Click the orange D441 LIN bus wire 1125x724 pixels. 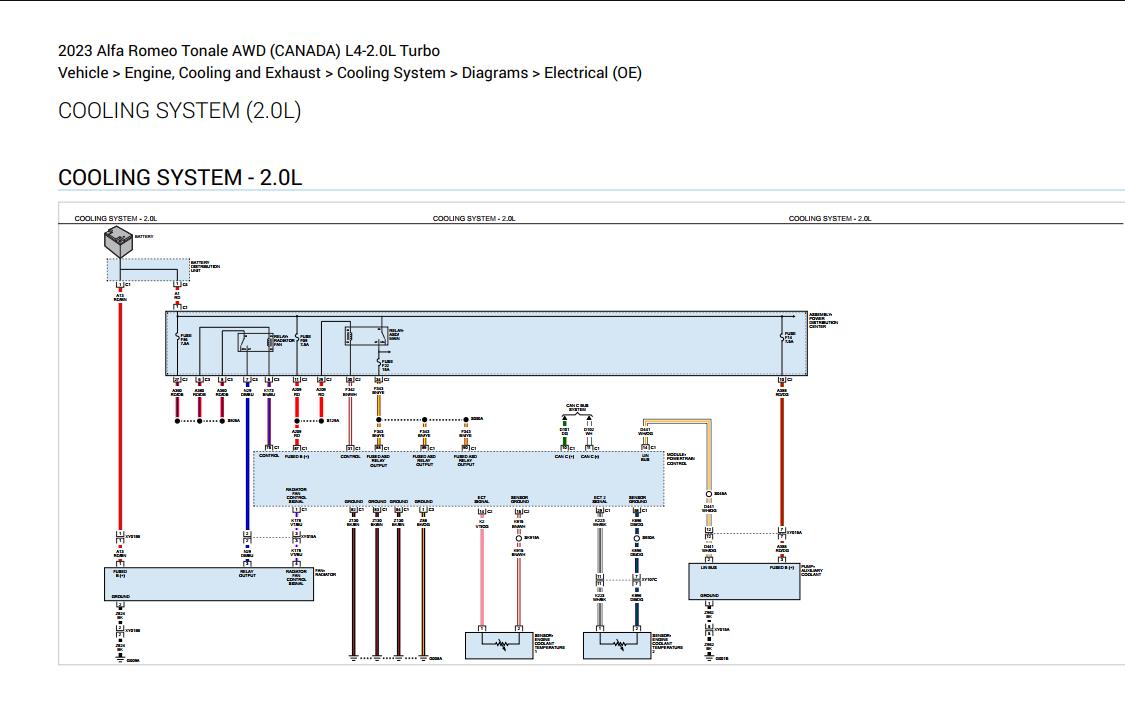[710, 455]
